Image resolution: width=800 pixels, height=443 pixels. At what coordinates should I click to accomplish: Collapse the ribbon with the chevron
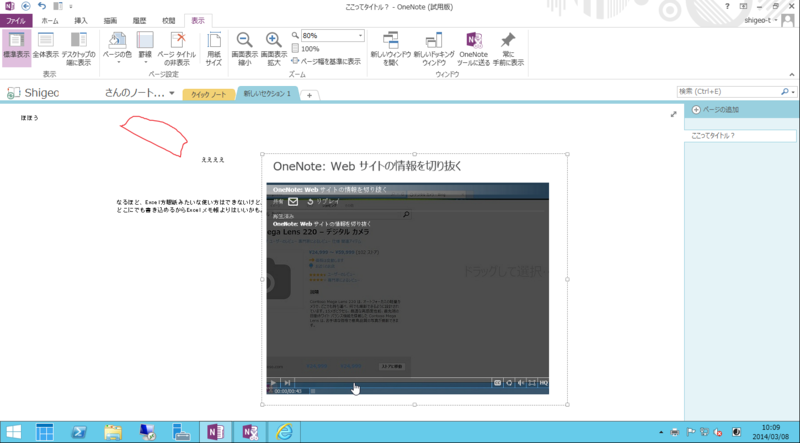792,75
